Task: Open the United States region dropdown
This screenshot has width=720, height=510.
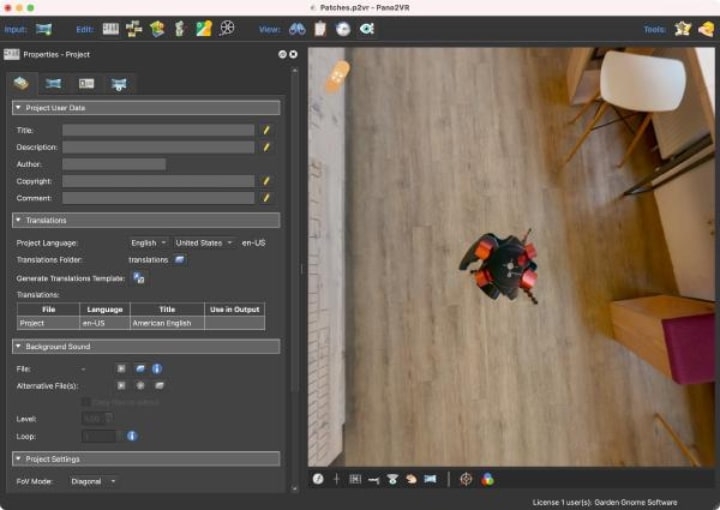Action: click(204, 243)
